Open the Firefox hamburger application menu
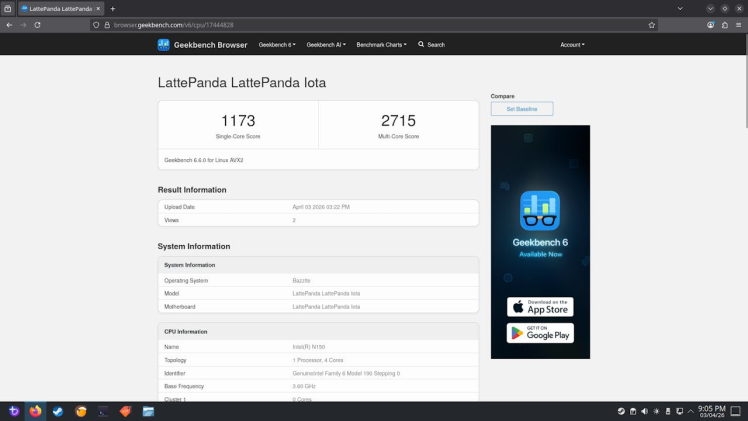 point(738,25)
